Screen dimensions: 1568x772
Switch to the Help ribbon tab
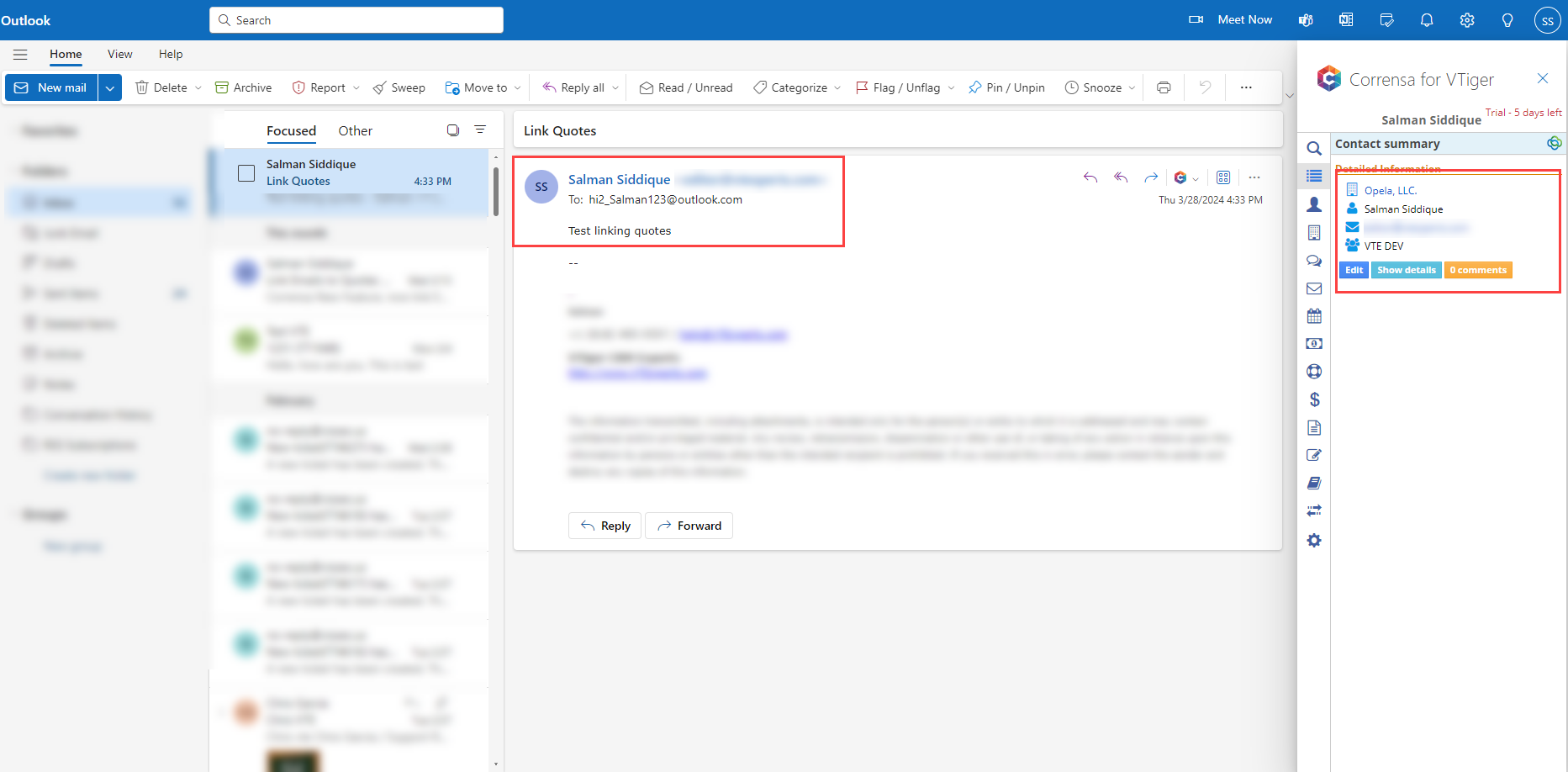point(171,54)
